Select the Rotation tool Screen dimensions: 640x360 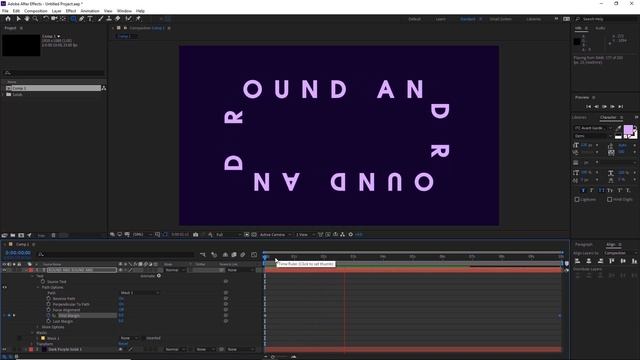(x=46, y=19)
